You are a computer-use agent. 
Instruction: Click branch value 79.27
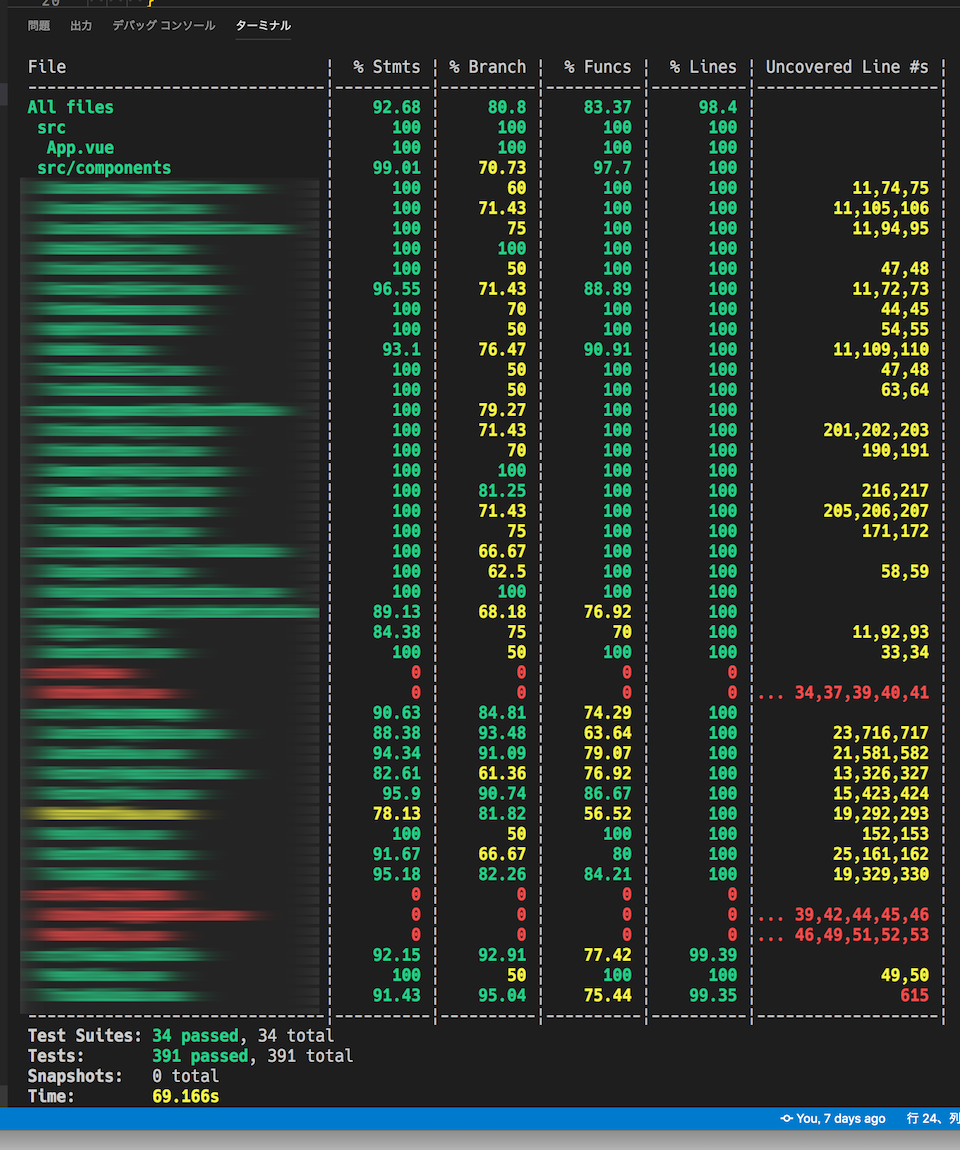coord(502,410)
